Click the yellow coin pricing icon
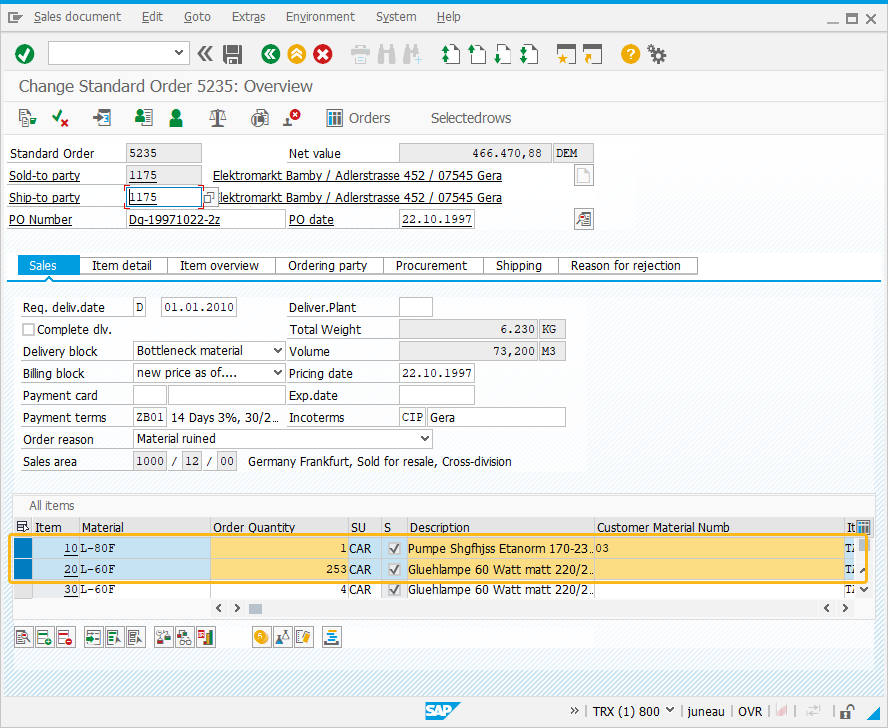Image resolution: width=888 pixels, height=728 pixels. 261,637
